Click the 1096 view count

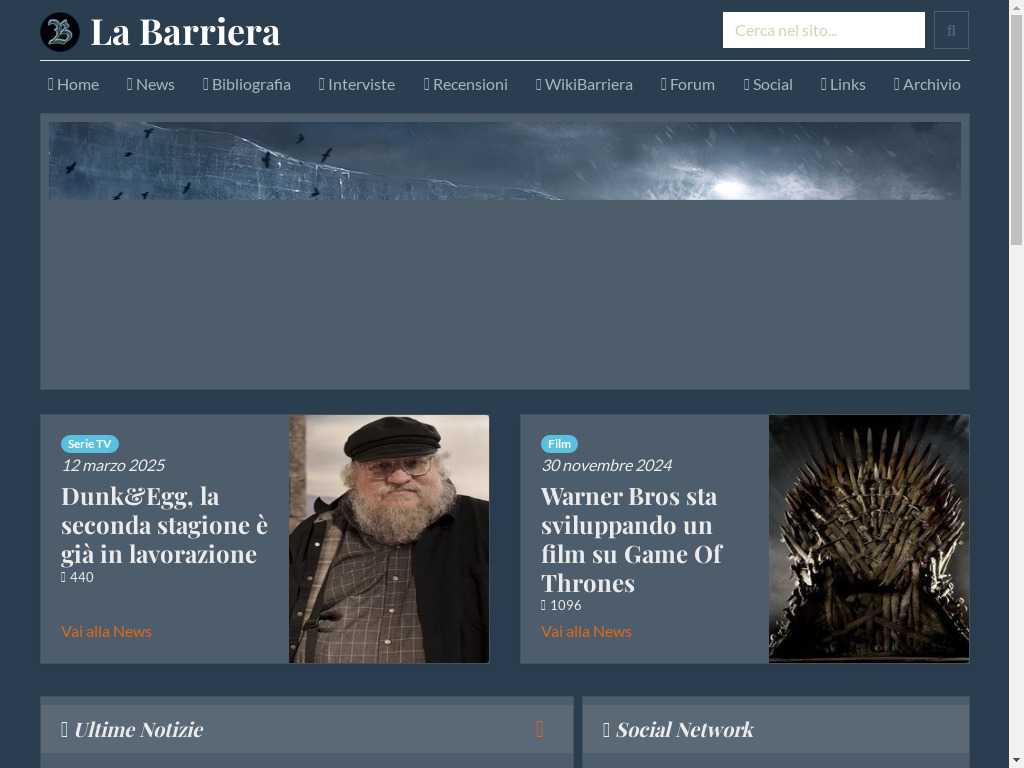tap(561, 605)
